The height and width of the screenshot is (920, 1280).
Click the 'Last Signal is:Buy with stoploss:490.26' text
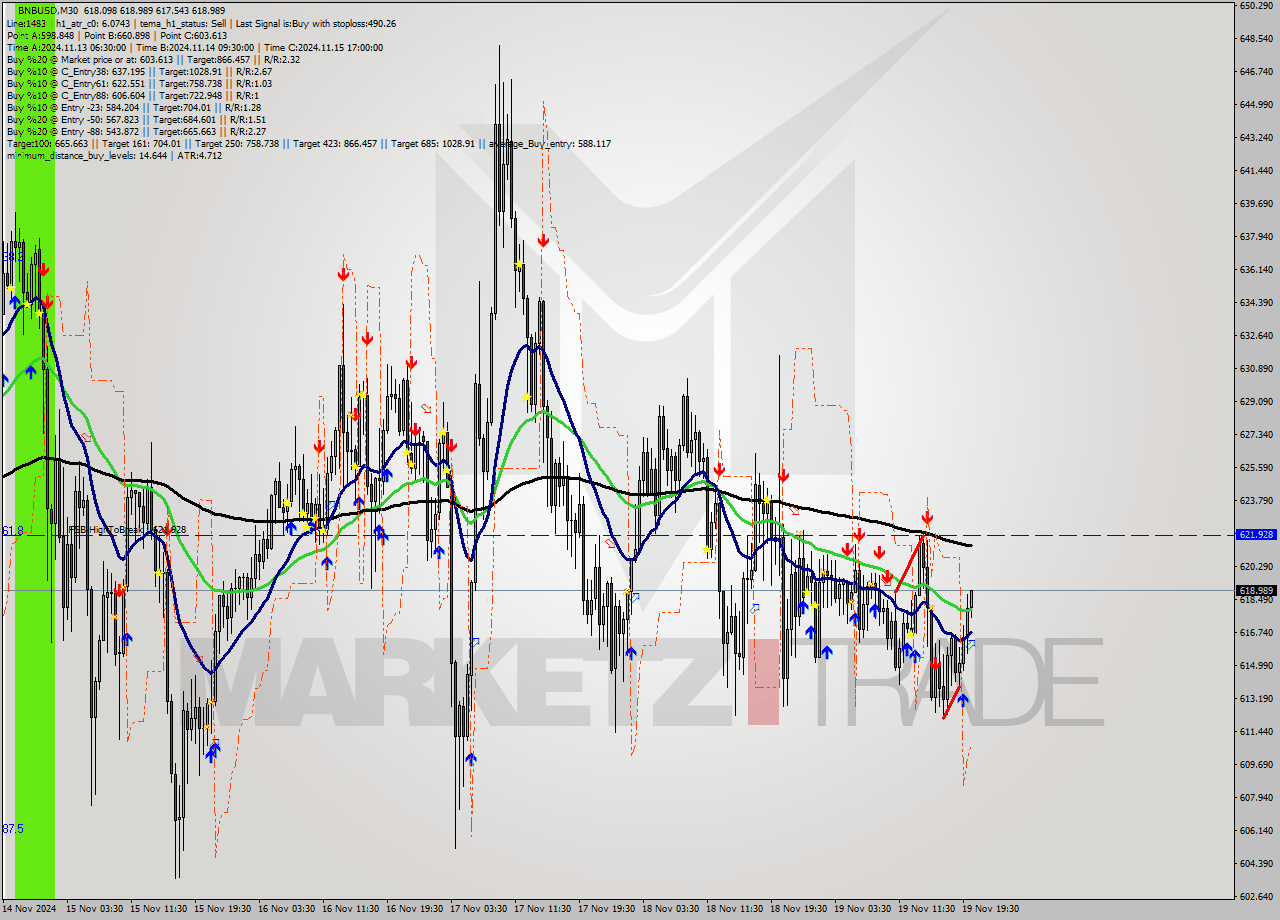(x=315, y=23)
